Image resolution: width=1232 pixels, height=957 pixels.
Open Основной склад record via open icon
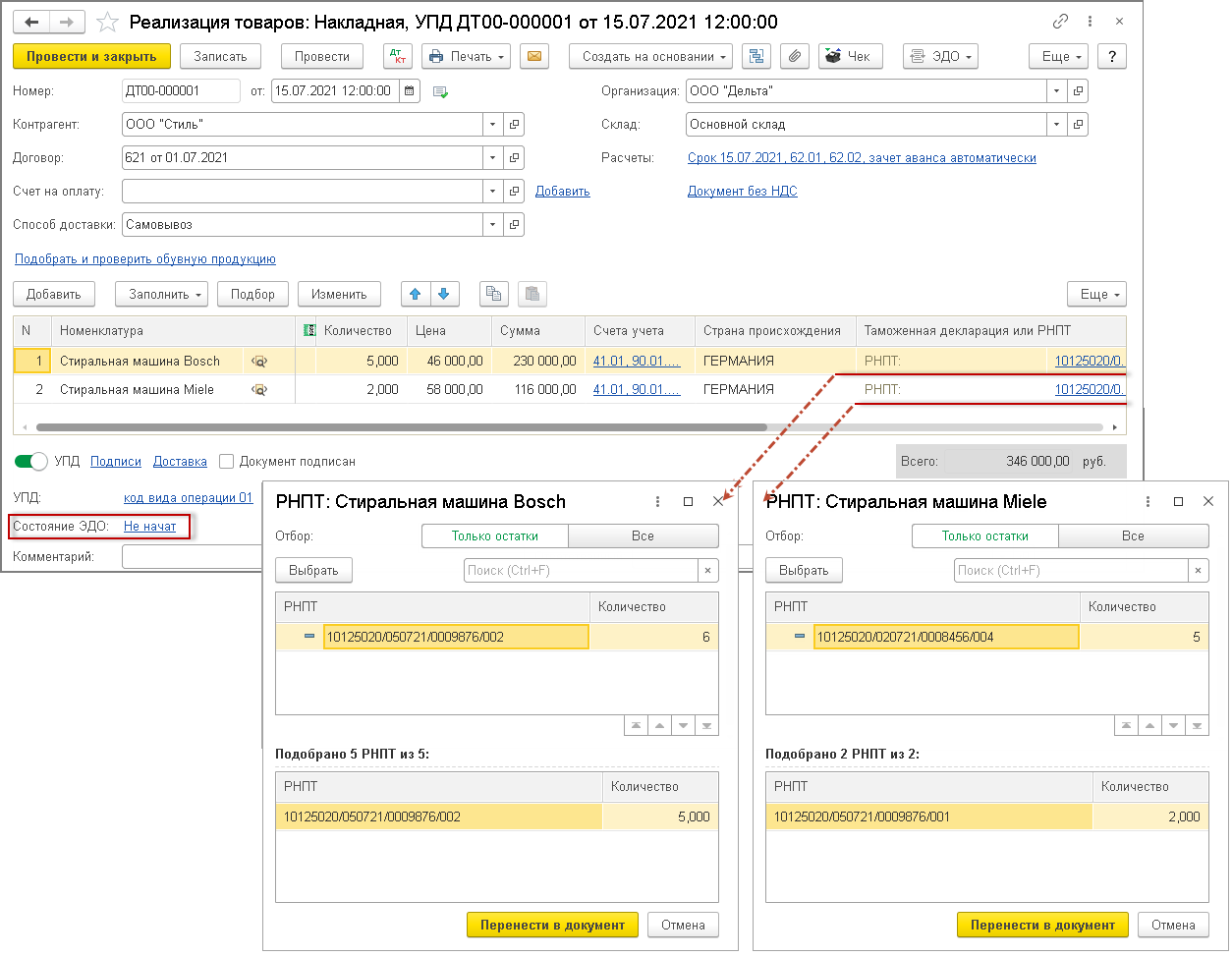tap(1078, 125)
